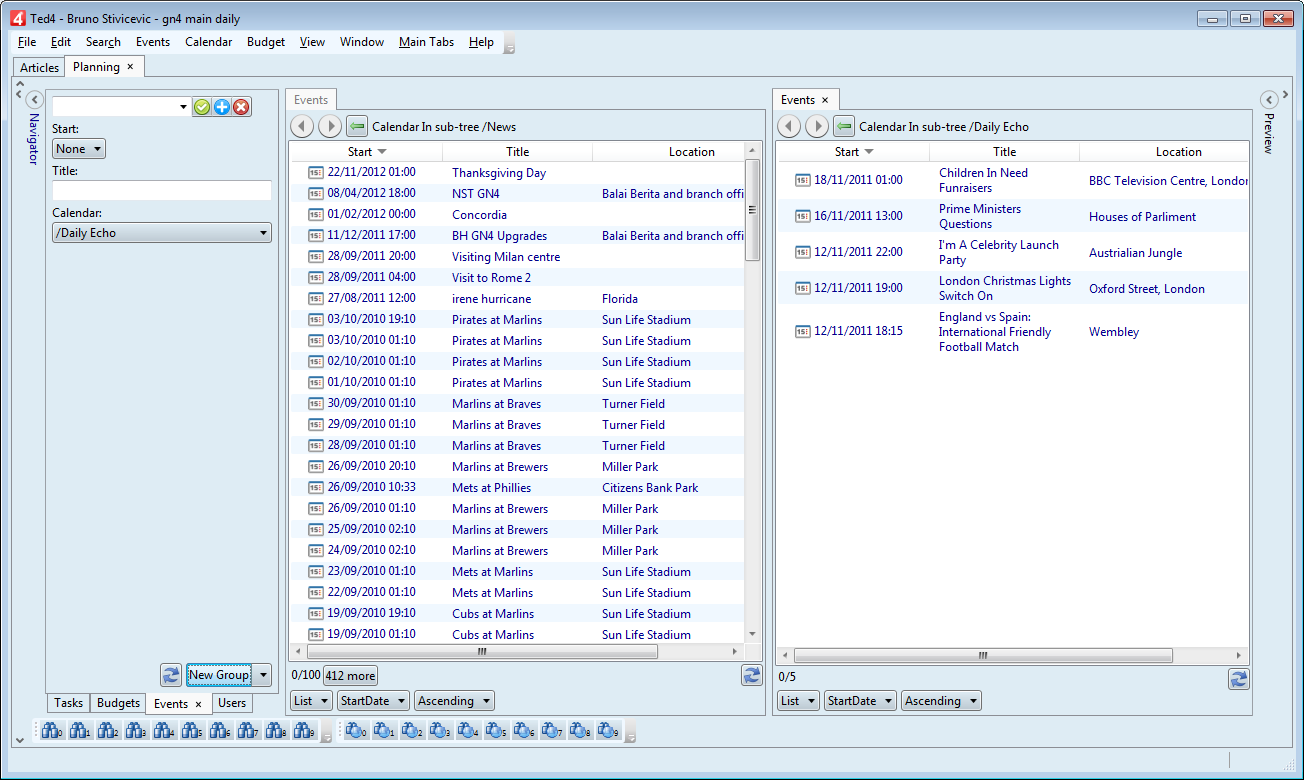Viewport: 1304px width, 780px height.
Task: Switch to the Users navigator tab
Action: pos(232,703)
